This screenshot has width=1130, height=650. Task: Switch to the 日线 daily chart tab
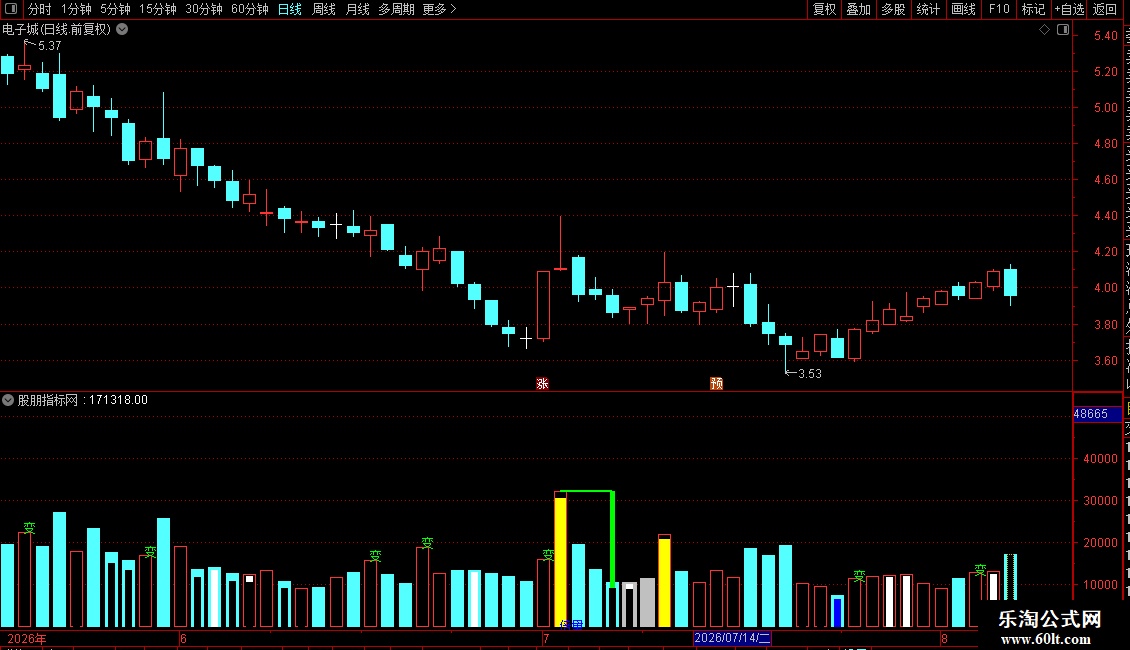(x=290, y=9)
